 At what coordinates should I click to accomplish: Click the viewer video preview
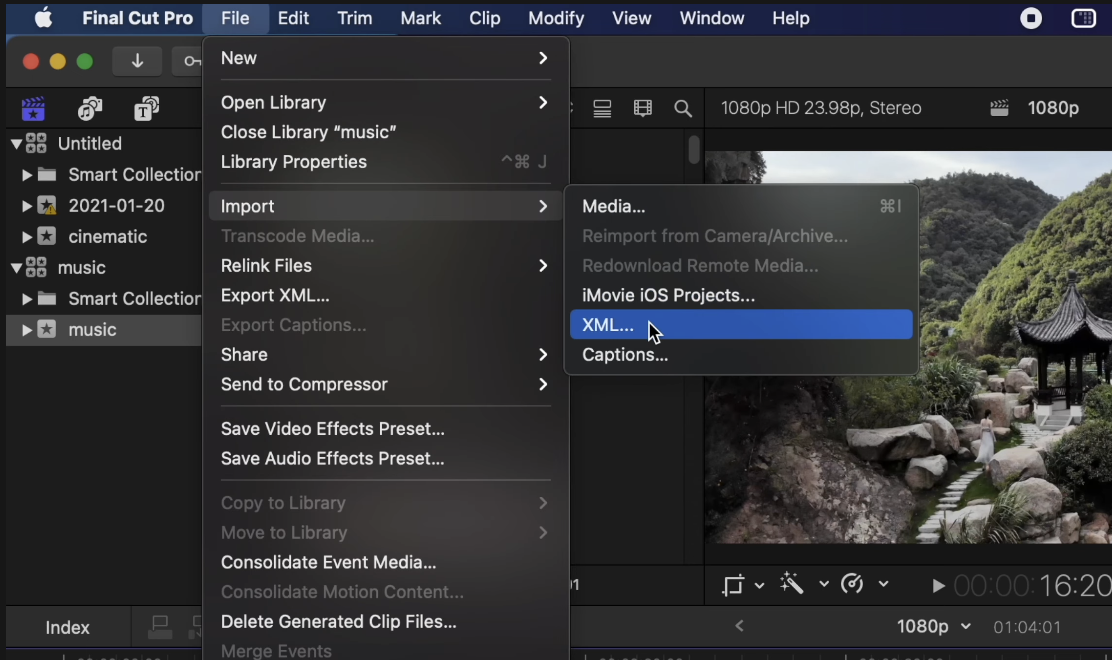point(908,347)
